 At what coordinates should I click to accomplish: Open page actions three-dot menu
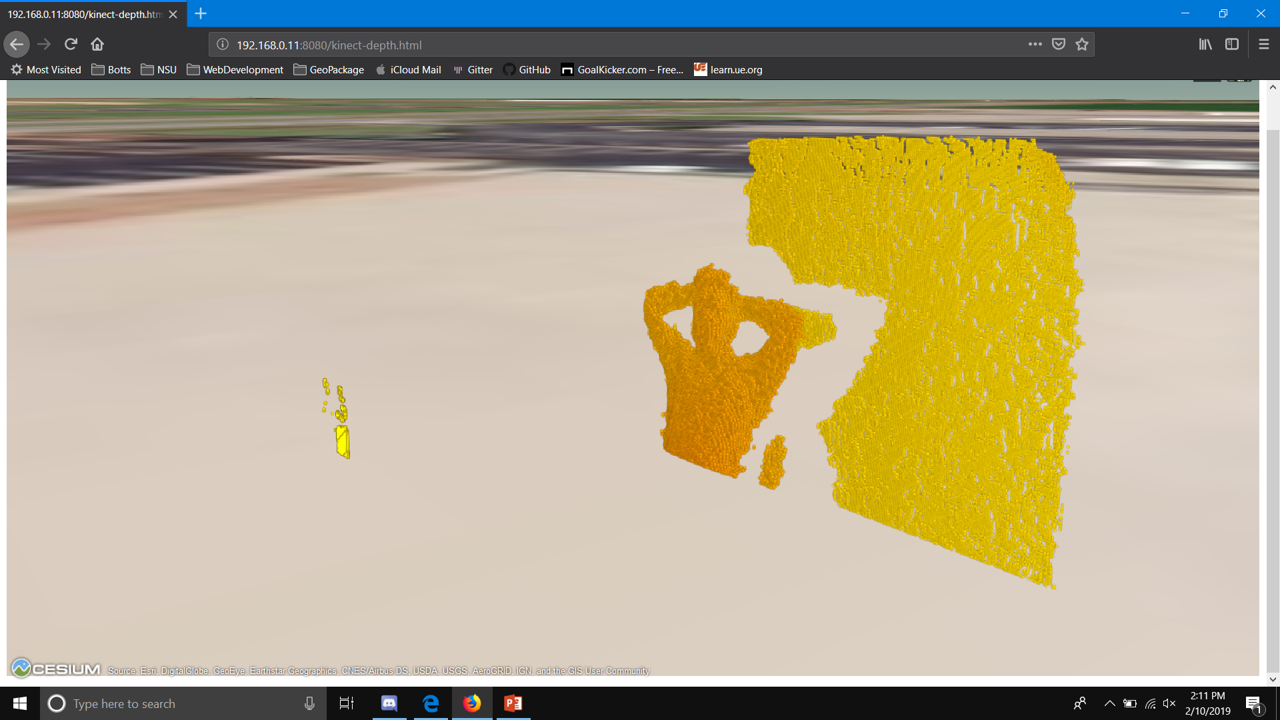(x=1035, y=44)
